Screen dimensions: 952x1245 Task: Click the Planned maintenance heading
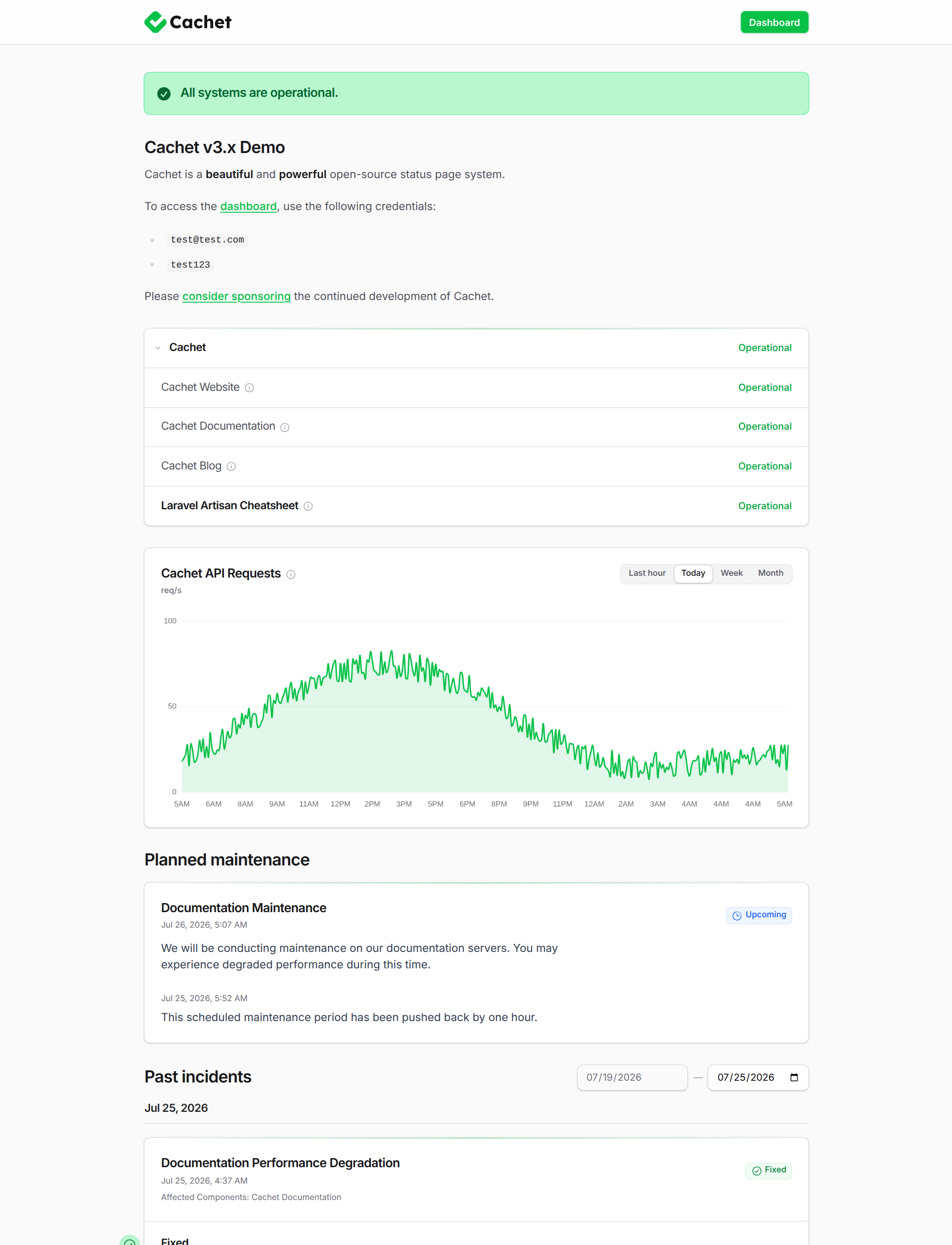coord(227,860)
